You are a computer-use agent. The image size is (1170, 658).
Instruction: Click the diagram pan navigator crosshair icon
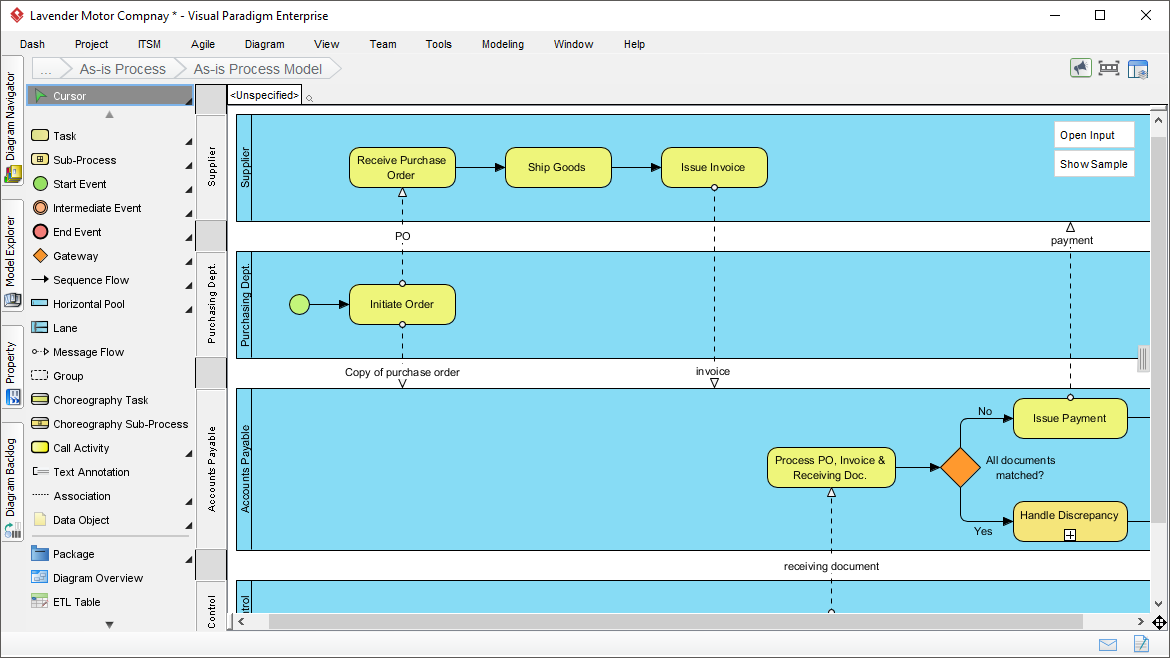pyautogui.click(x=1159, y=622)
